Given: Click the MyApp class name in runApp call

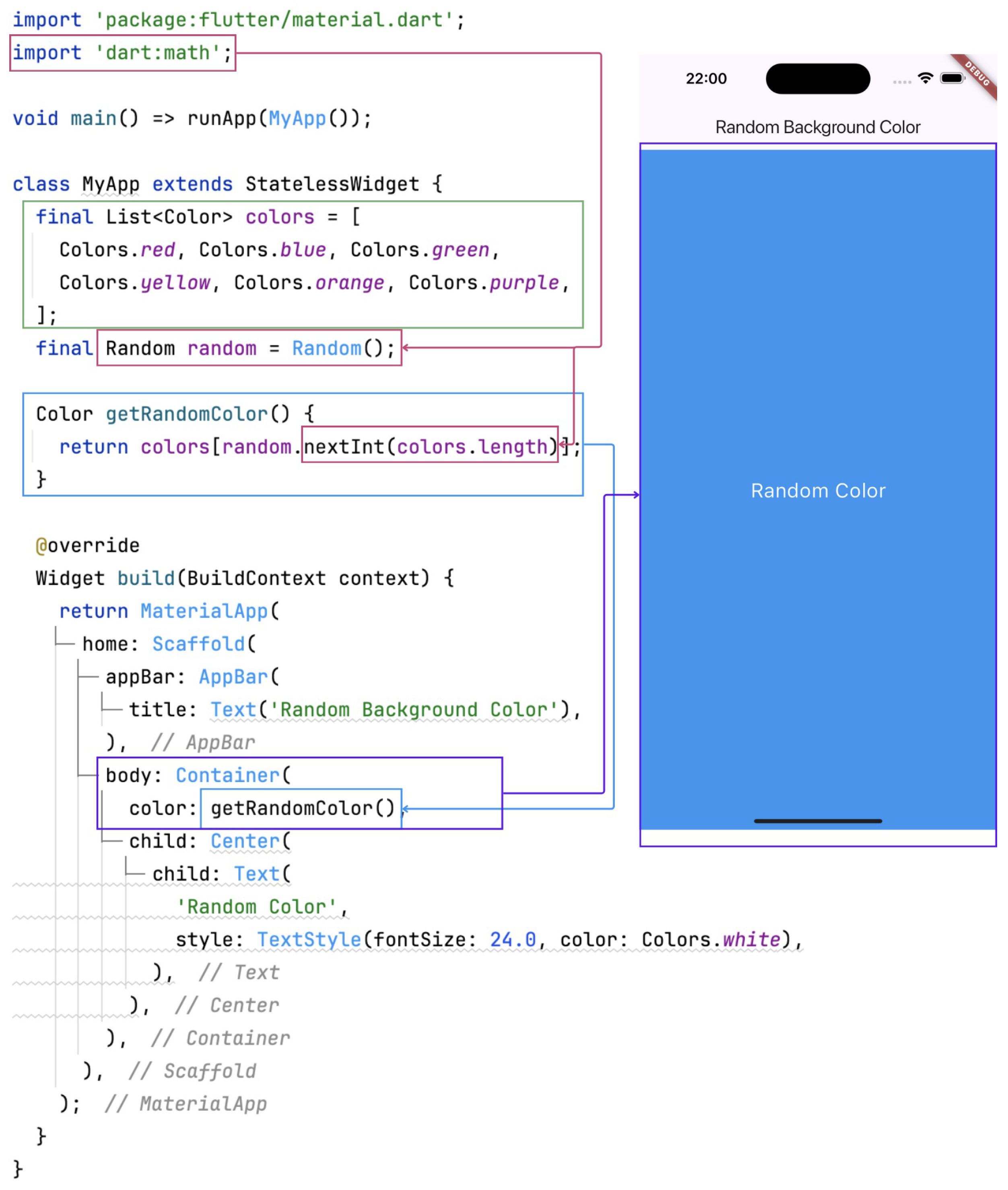Looking at the screenshot, I should [297, 119].
